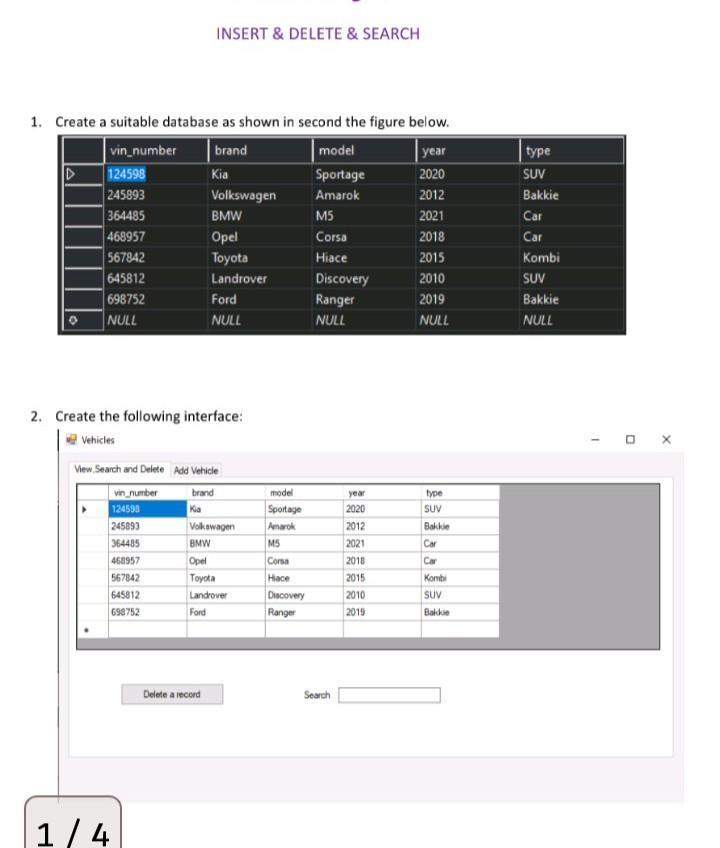The image size is (720, 848).
Task: Select cell 698752 in the Vehicles grid
Action: point(147,612)
